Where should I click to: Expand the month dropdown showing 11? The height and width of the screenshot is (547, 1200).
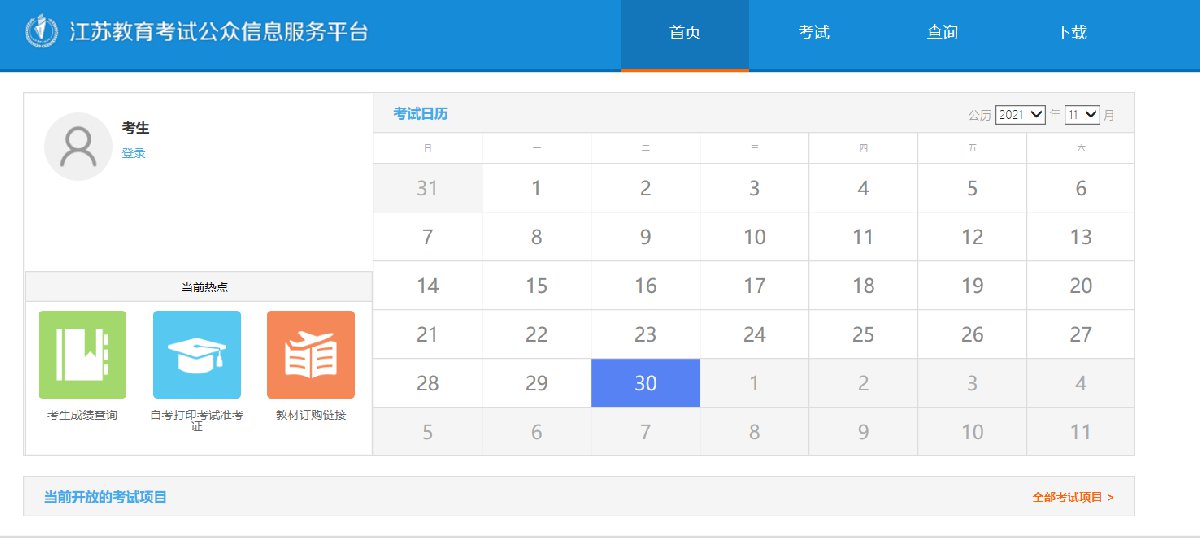pos(1082,115)
